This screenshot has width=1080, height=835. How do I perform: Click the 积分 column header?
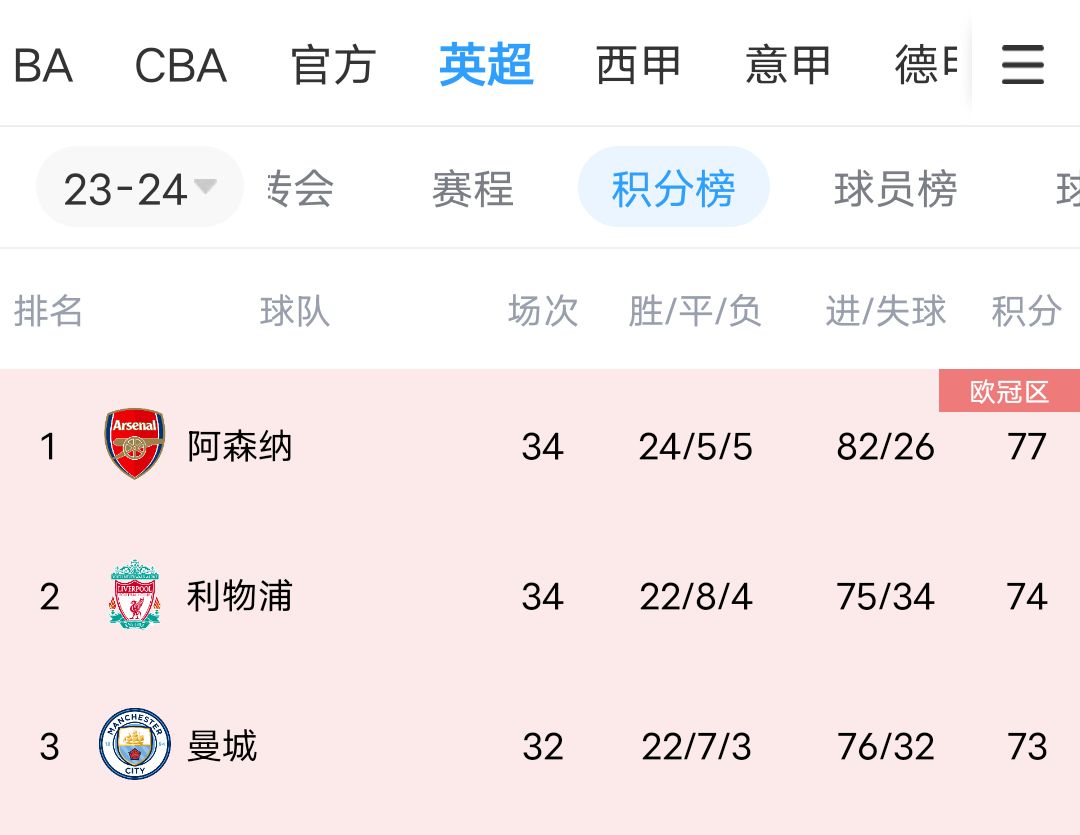point(1026,312)
